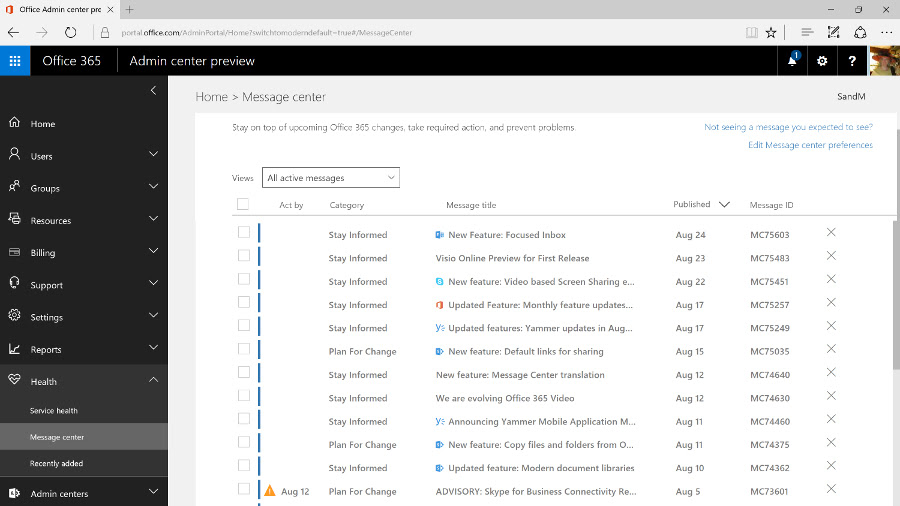Add page to favorites star
The width and height of the screenshot is (900, 506).
[x=771, y=33]
